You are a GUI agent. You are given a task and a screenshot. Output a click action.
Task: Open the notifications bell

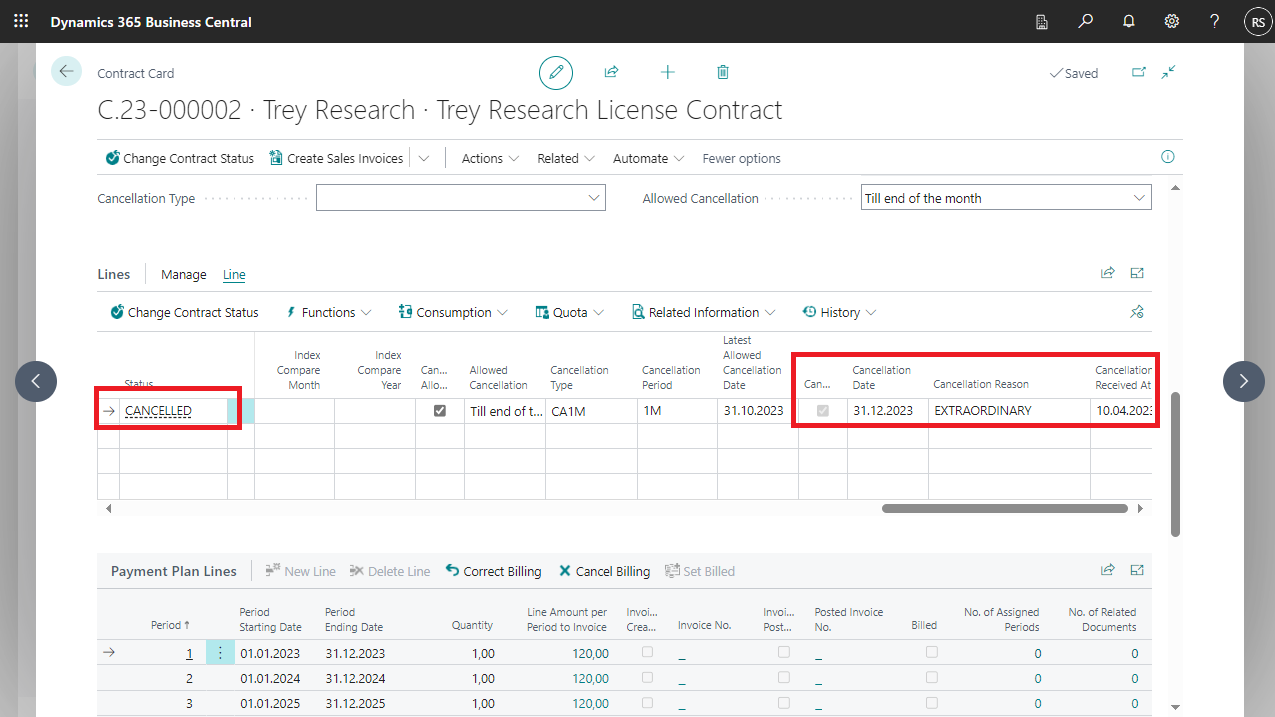click(1128, 21)
